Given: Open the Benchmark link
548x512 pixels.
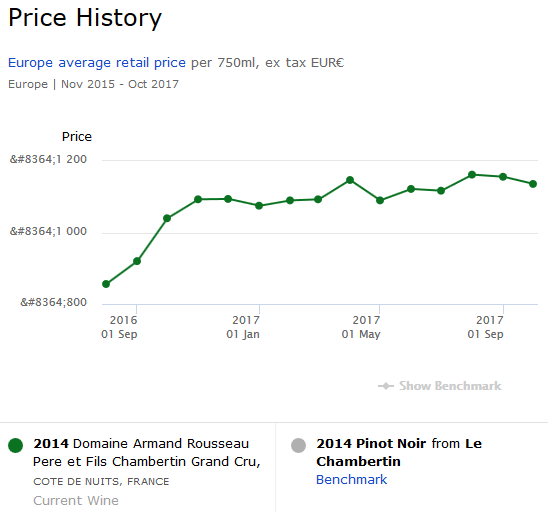Looking at the screenshot, I should coord(352,479).
